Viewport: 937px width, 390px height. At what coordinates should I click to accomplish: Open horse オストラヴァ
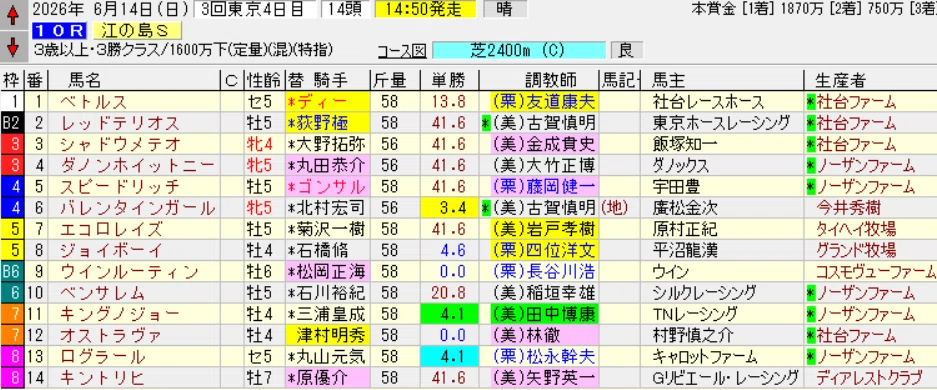[x=112, y=335]
